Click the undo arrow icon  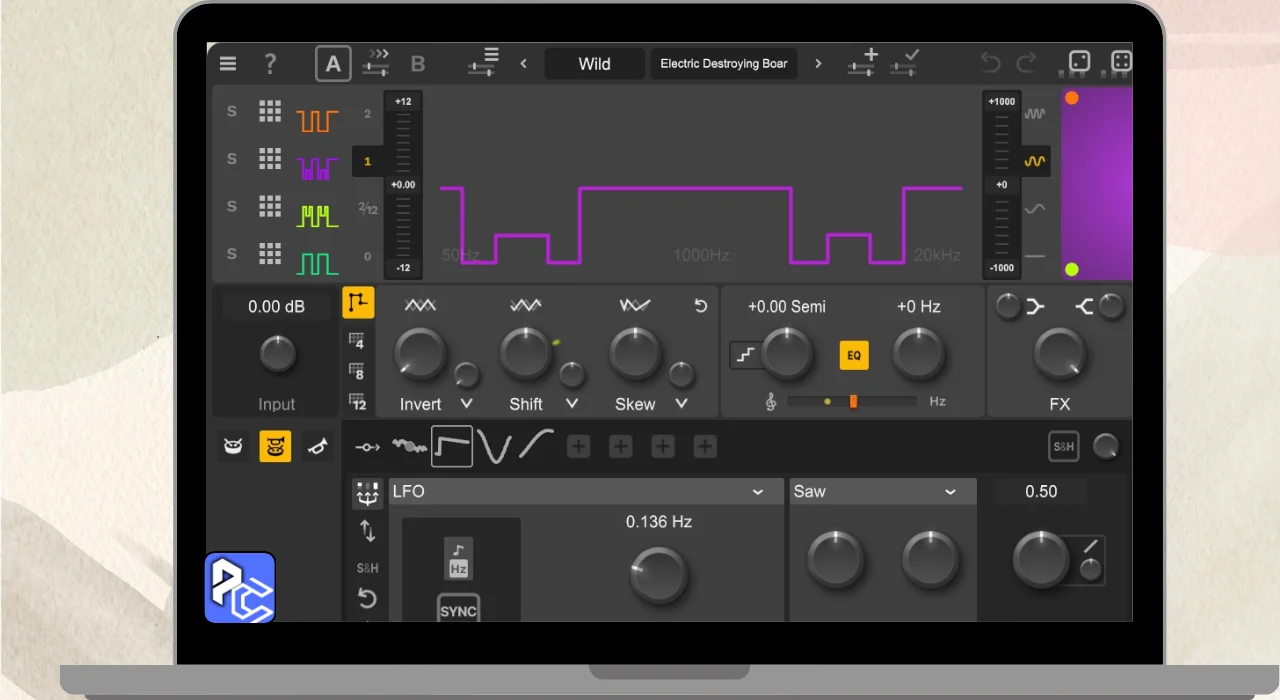click(x=990, y=64)
